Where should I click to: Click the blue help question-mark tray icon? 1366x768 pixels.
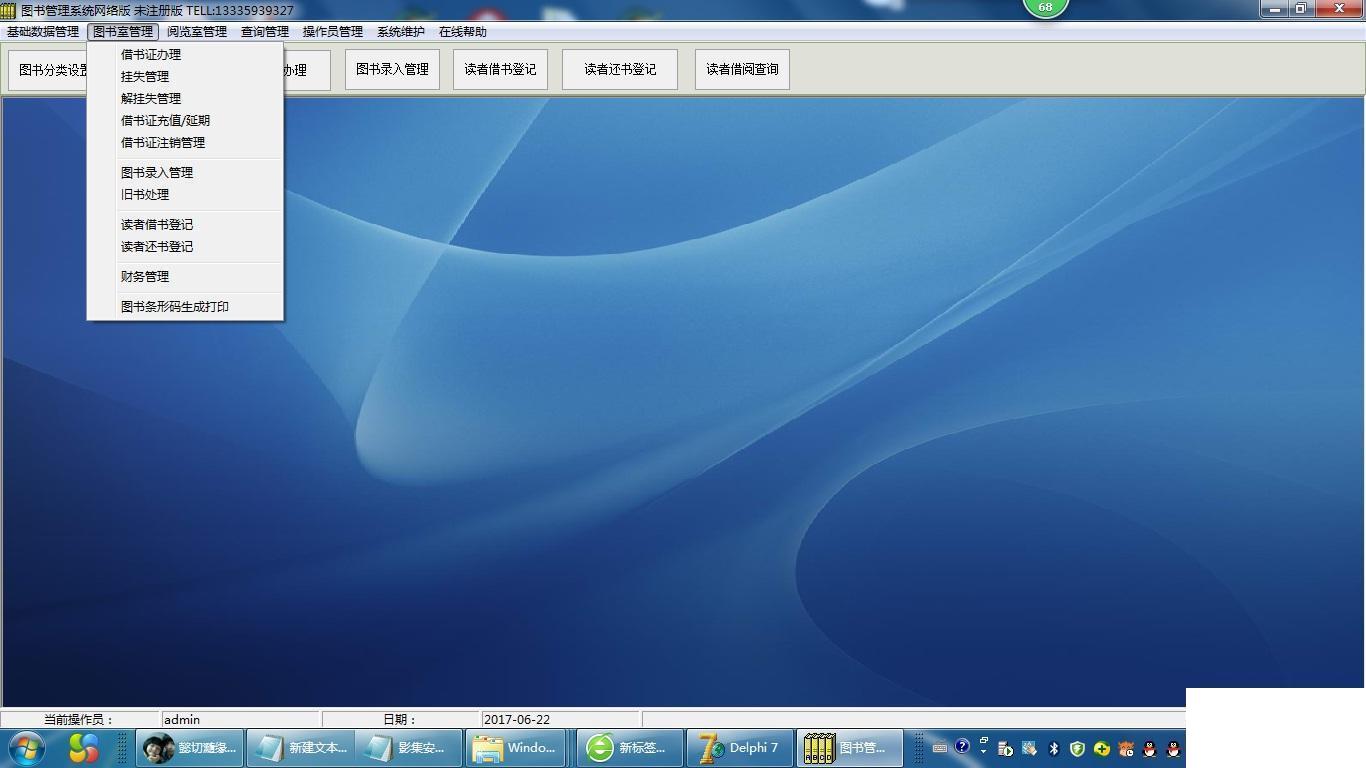pyautogui.click(x=962, y=746)
